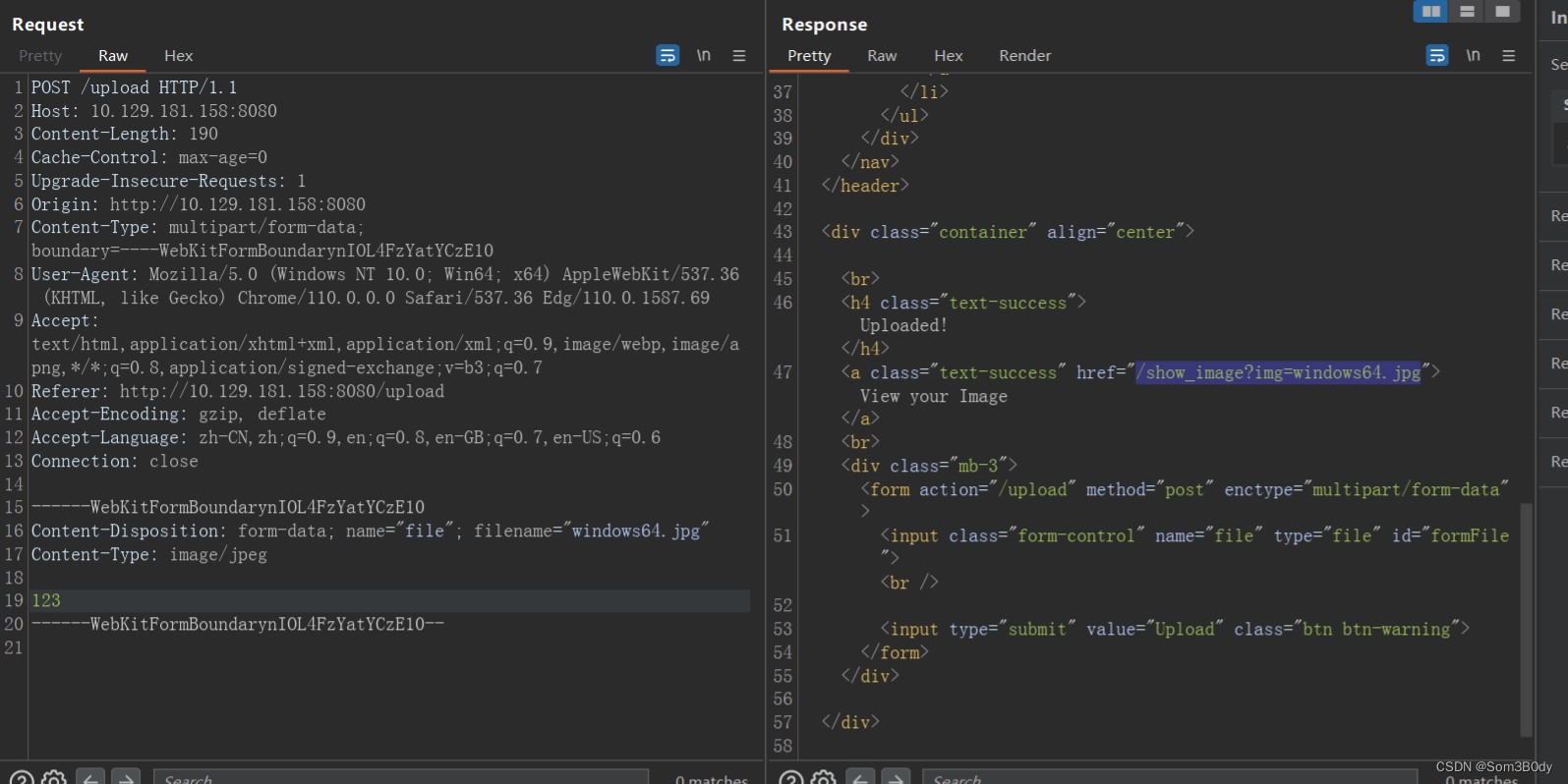This screenshot has width=1568, height=784.
Task: Switch Response view to Raw tab
Action: (882, 56)
